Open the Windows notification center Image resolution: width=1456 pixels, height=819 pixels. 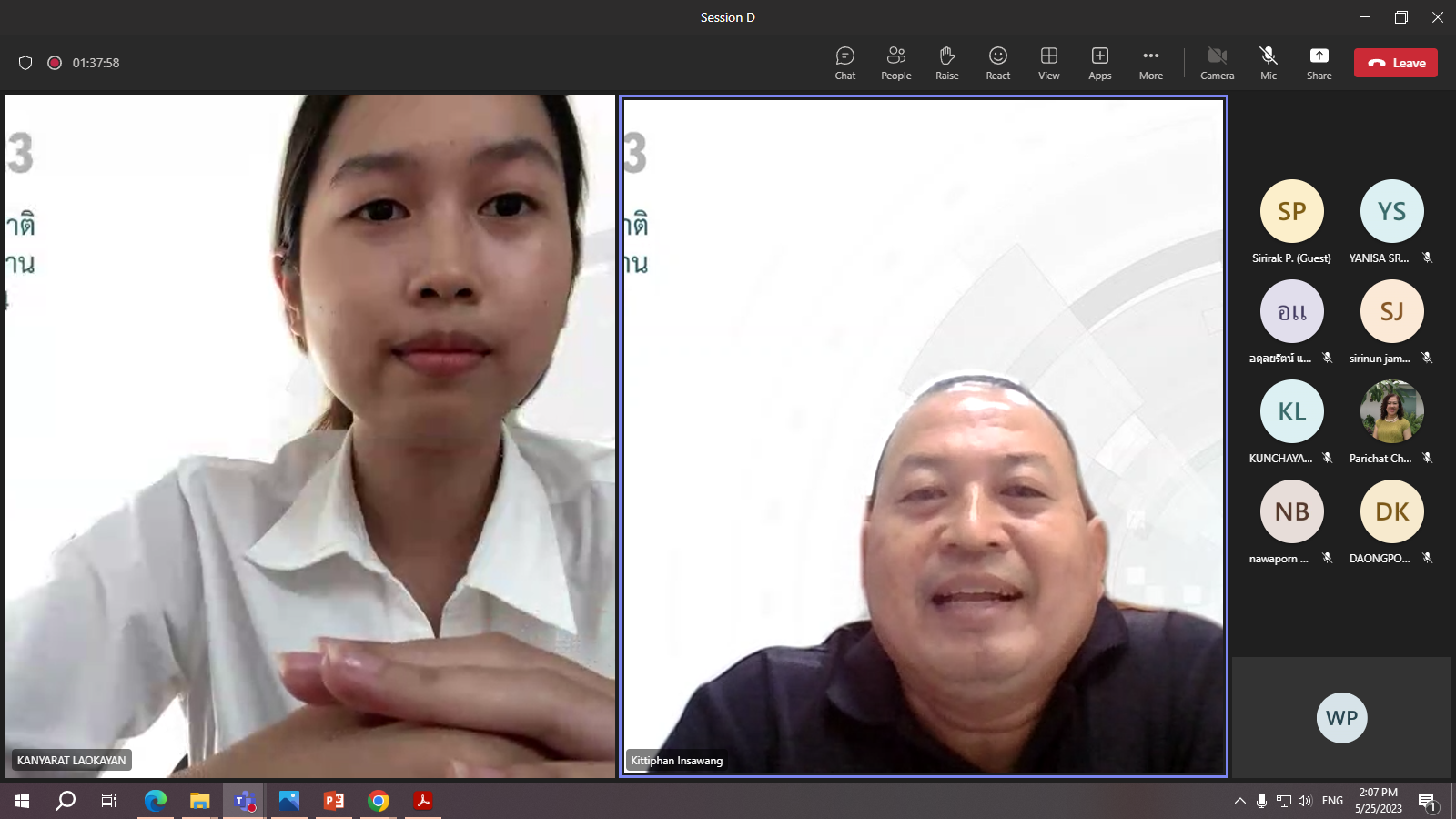pos(1427,801)
